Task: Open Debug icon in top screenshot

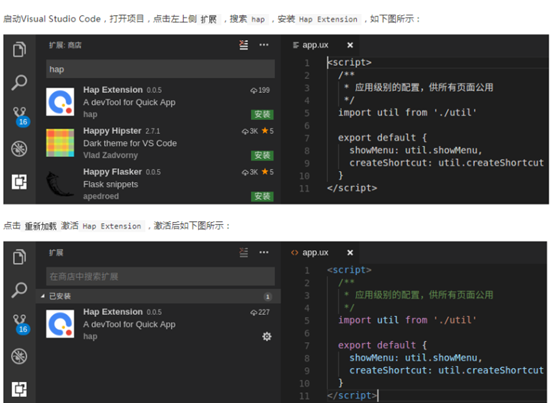Action: (19, 149)
